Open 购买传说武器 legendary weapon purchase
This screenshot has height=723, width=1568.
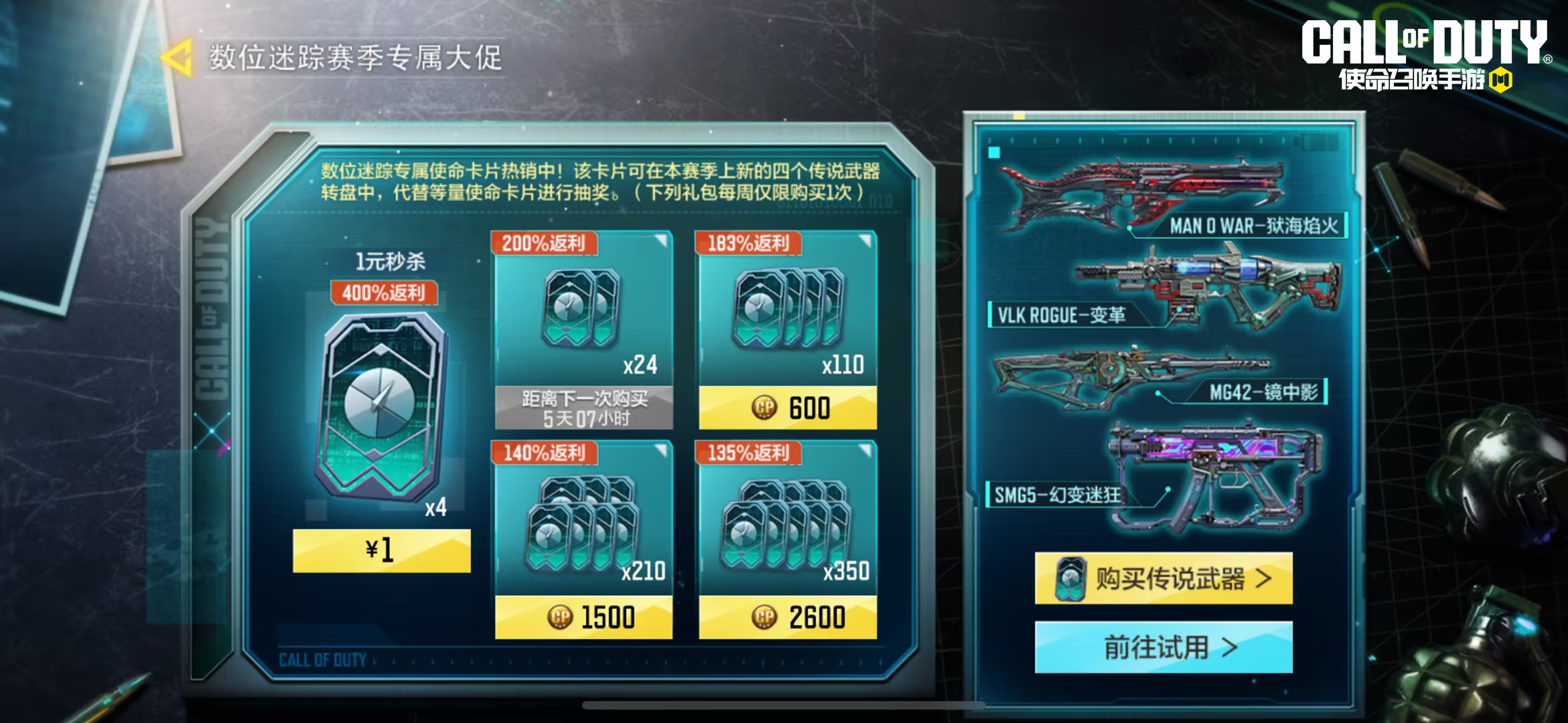(x=1163, y=578)
